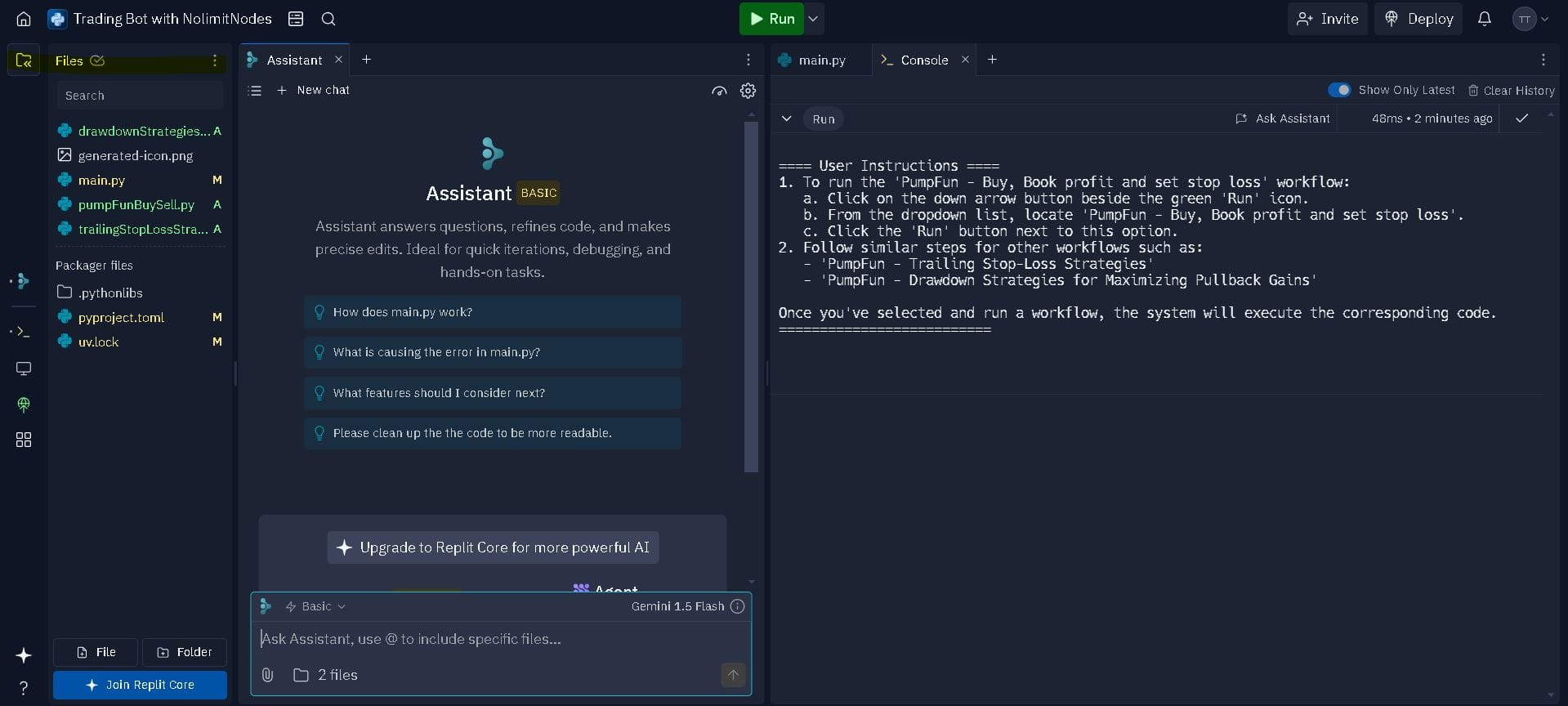Open drawdownStrategies file
Screen dimensions: 1568x706
point(140,131)
